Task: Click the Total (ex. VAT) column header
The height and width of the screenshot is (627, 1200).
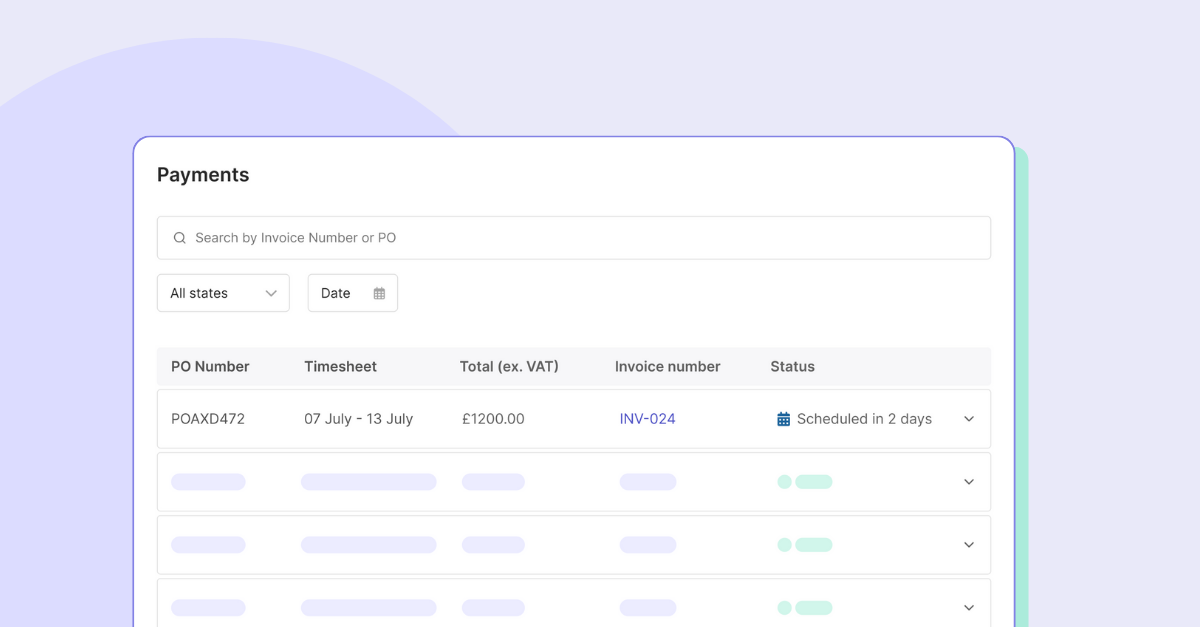Action: point(509,367)
